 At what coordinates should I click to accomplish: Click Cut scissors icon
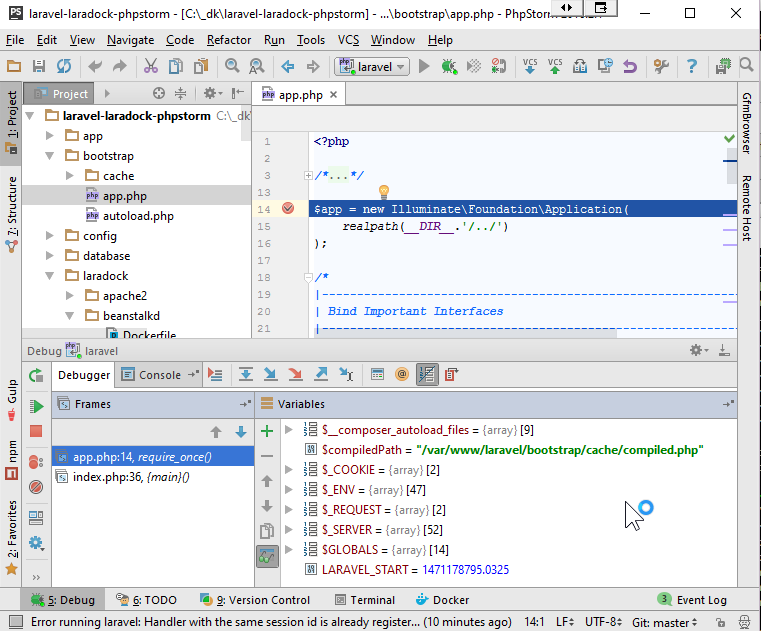(150, 66)
